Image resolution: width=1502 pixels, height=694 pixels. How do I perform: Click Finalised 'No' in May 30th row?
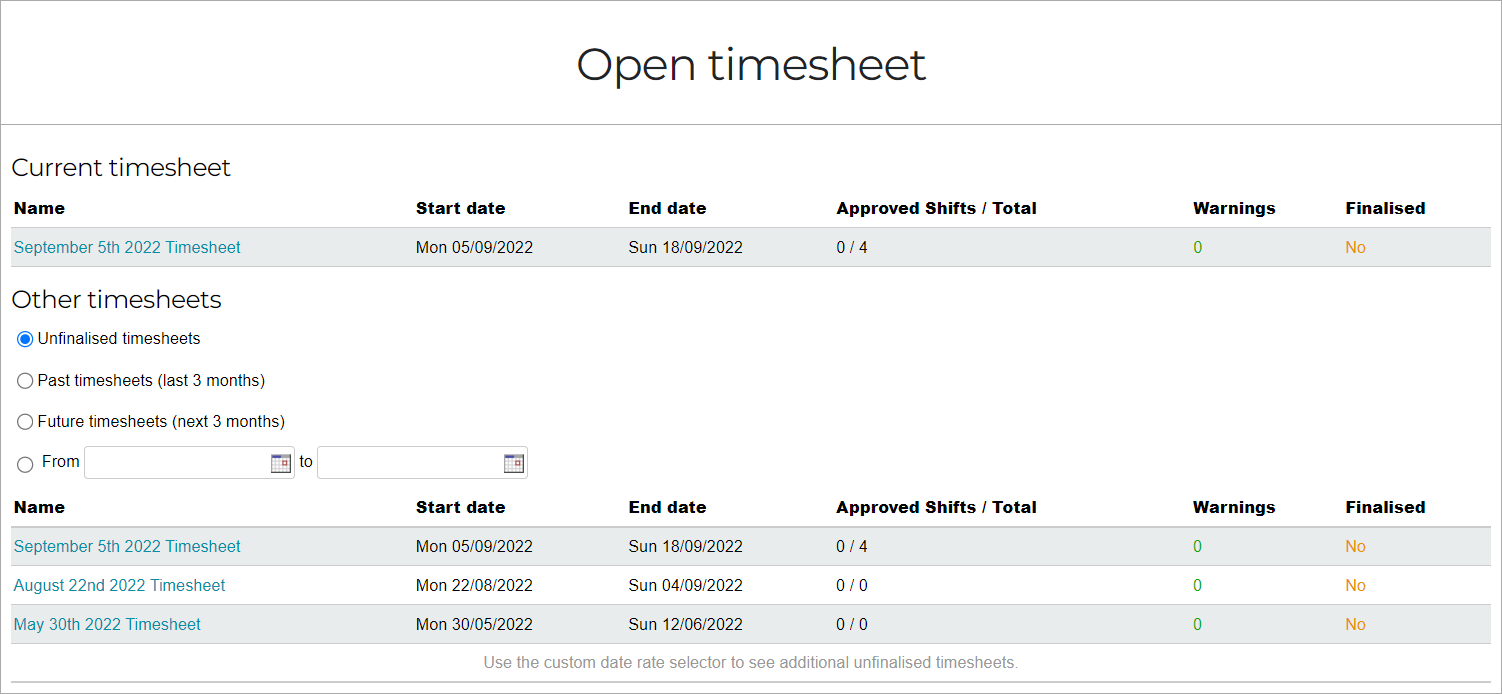pos(1355,624)
